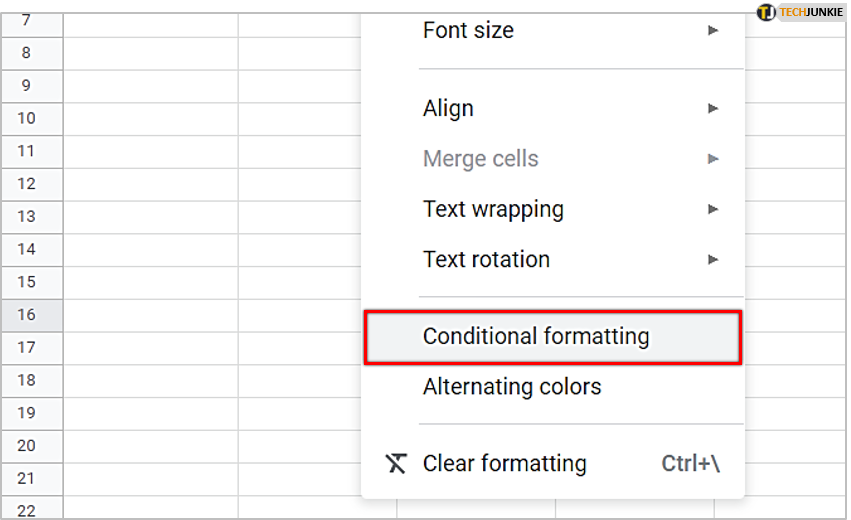The image size is (851, 520).
Task: Choose Alternating colors from the menu
Action: tap(552, 387)
